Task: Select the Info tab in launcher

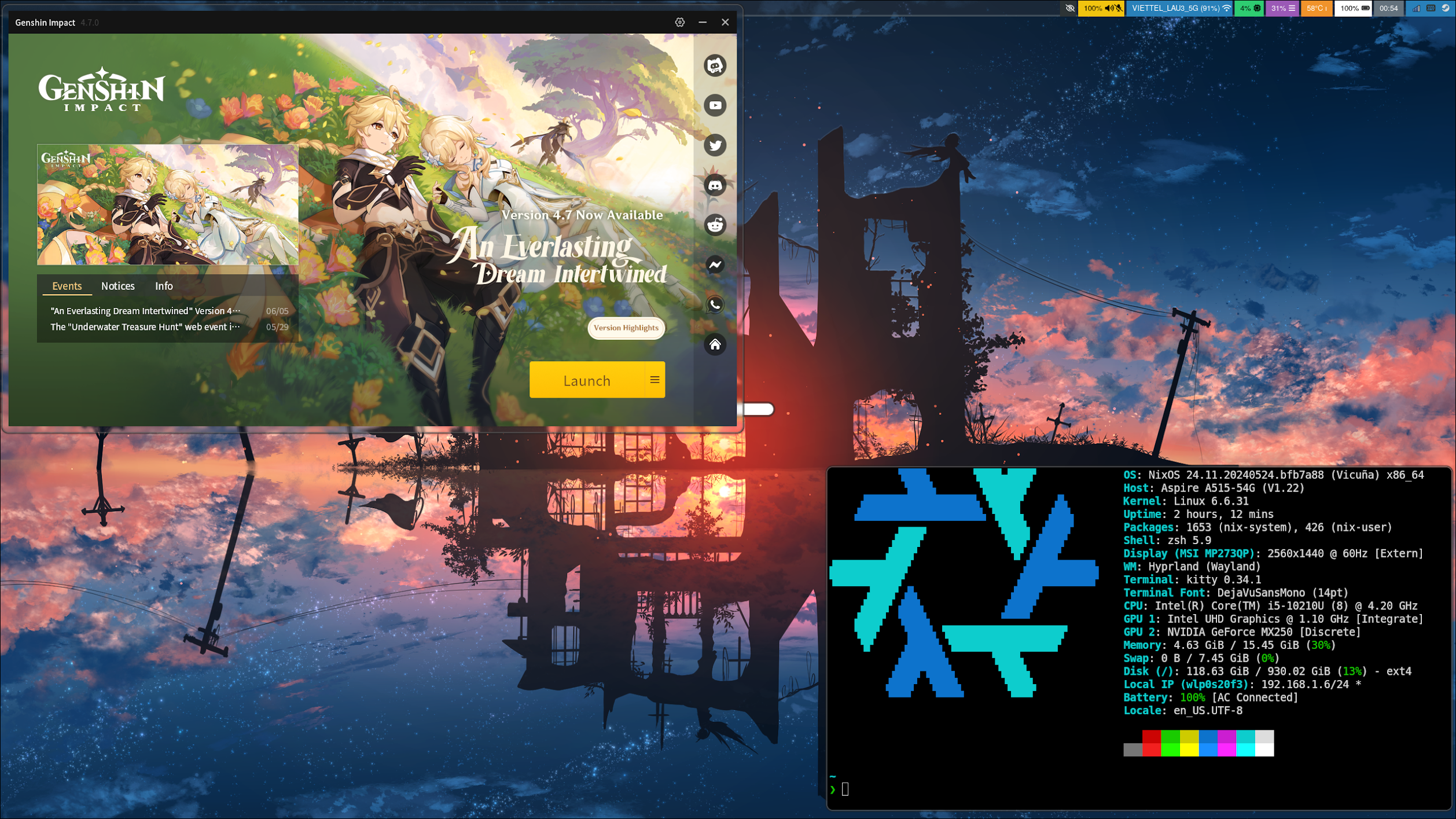Action: 163,286
